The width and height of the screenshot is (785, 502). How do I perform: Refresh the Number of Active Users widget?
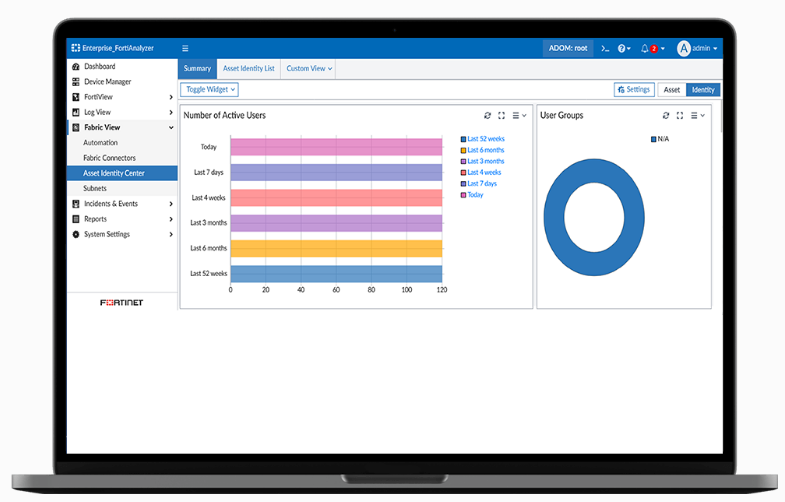coord(488,116)
